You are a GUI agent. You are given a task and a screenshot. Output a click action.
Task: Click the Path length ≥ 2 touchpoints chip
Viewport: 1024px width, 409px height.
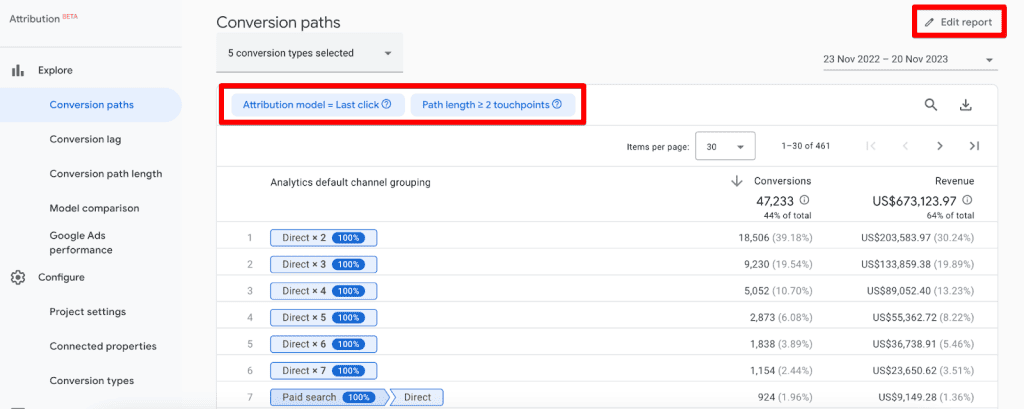pos(492,105)
